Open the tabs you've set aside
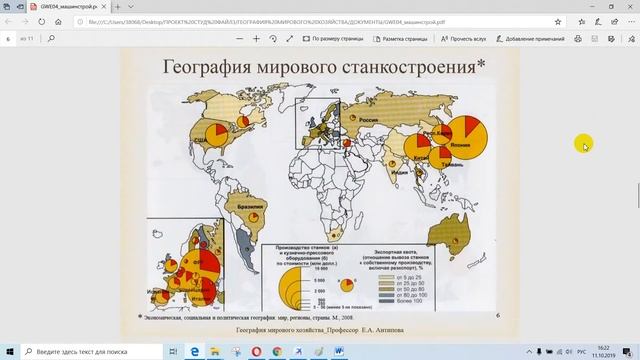Screen dimensions: 640x360 [7, 7]
